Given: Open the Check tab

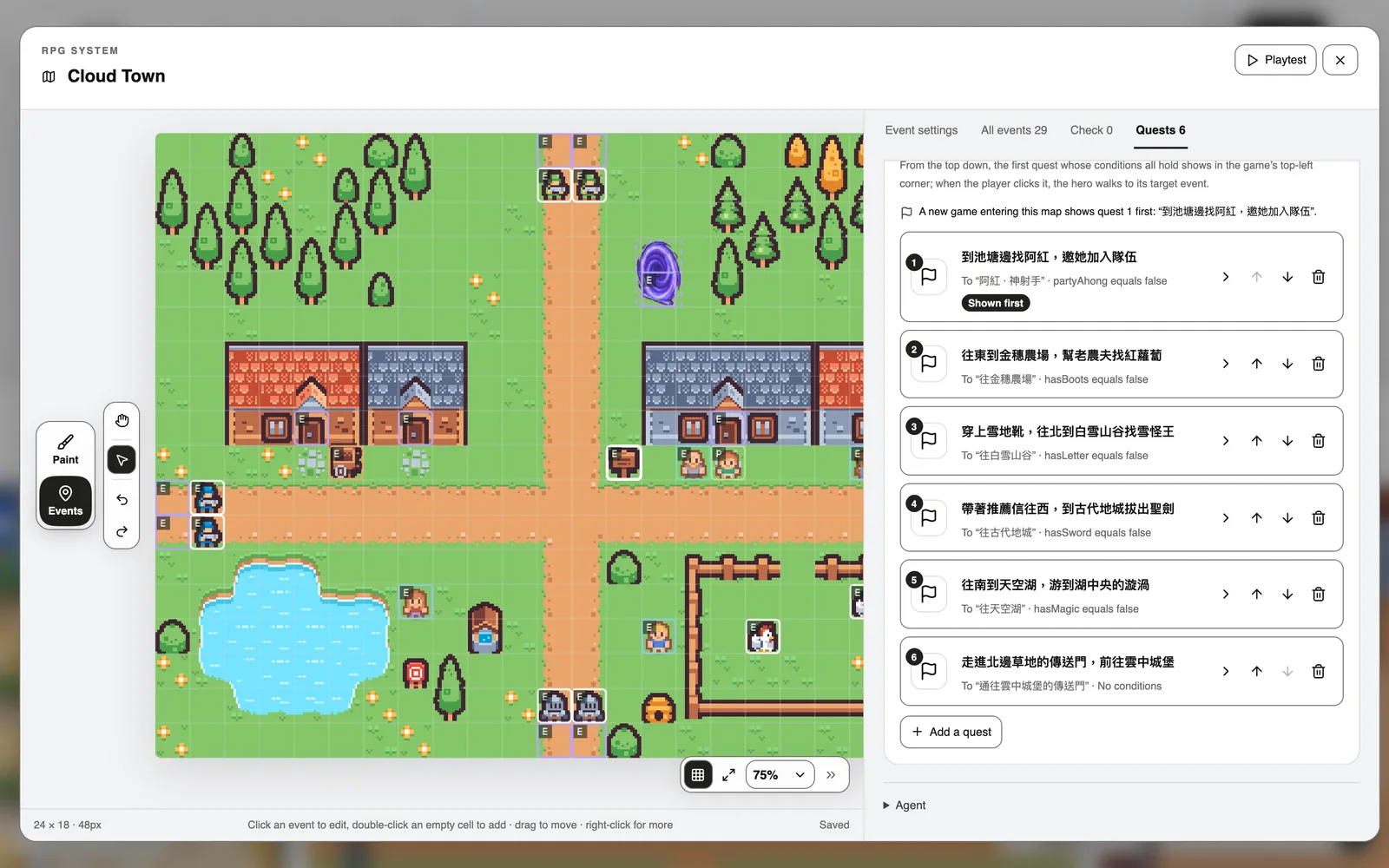Looking at the screenshot, I should (1091, 130).
